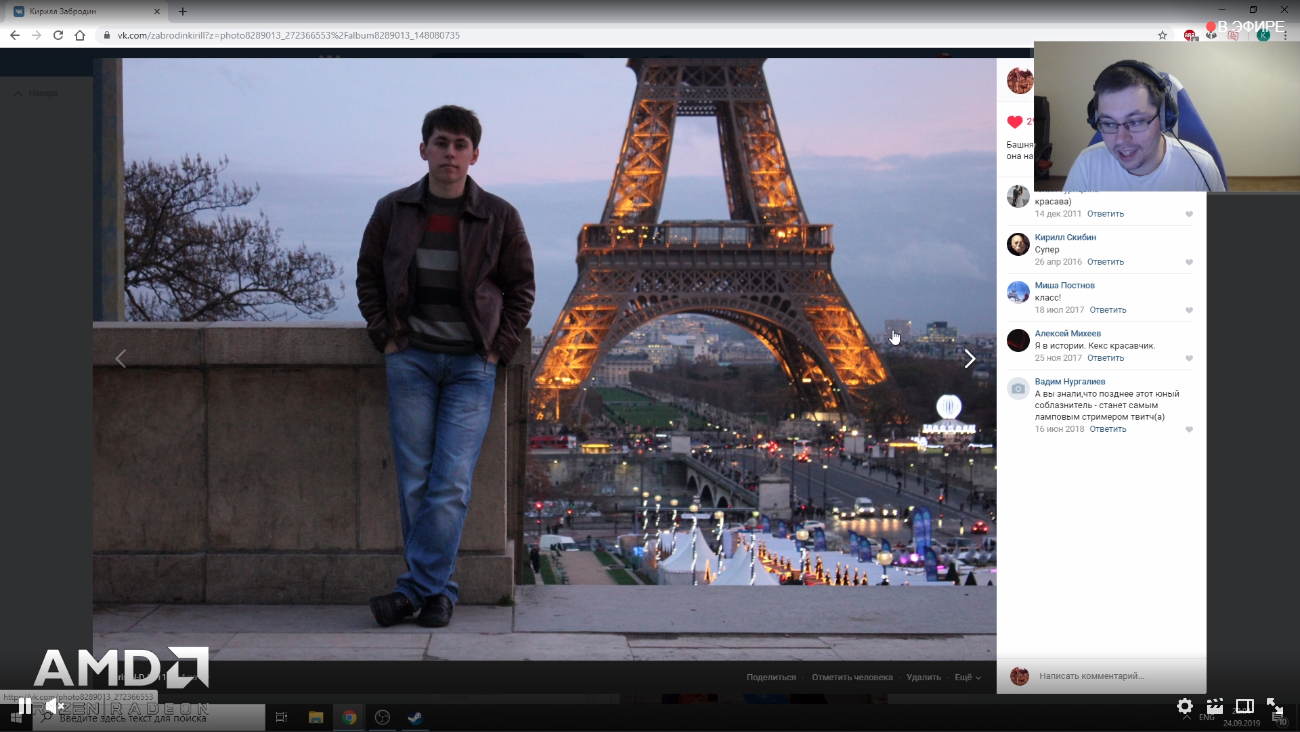Unmute the video player volume icon
The height and width of the screenshot is (732, 1300).
(55, 706)
